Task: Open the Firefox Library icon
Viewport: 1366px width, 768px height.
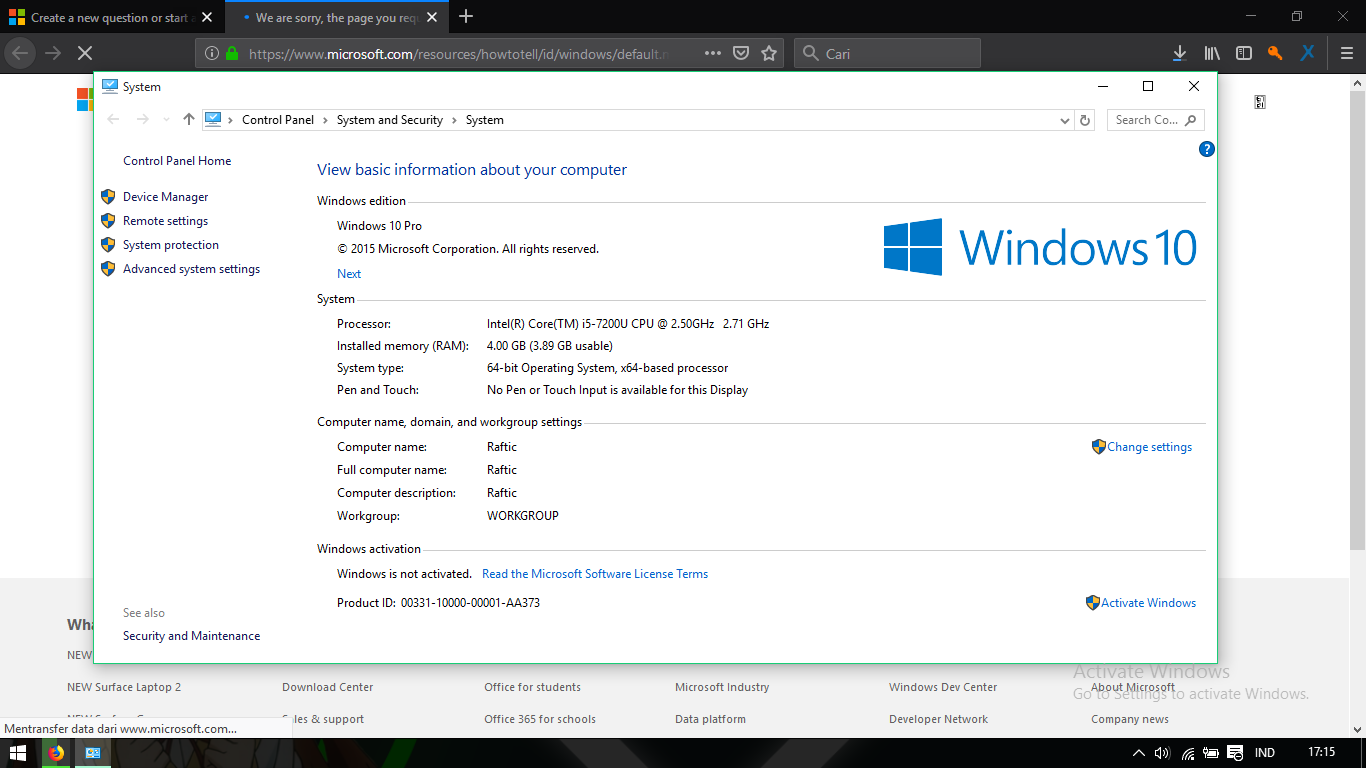Action: click(1210, 52)
